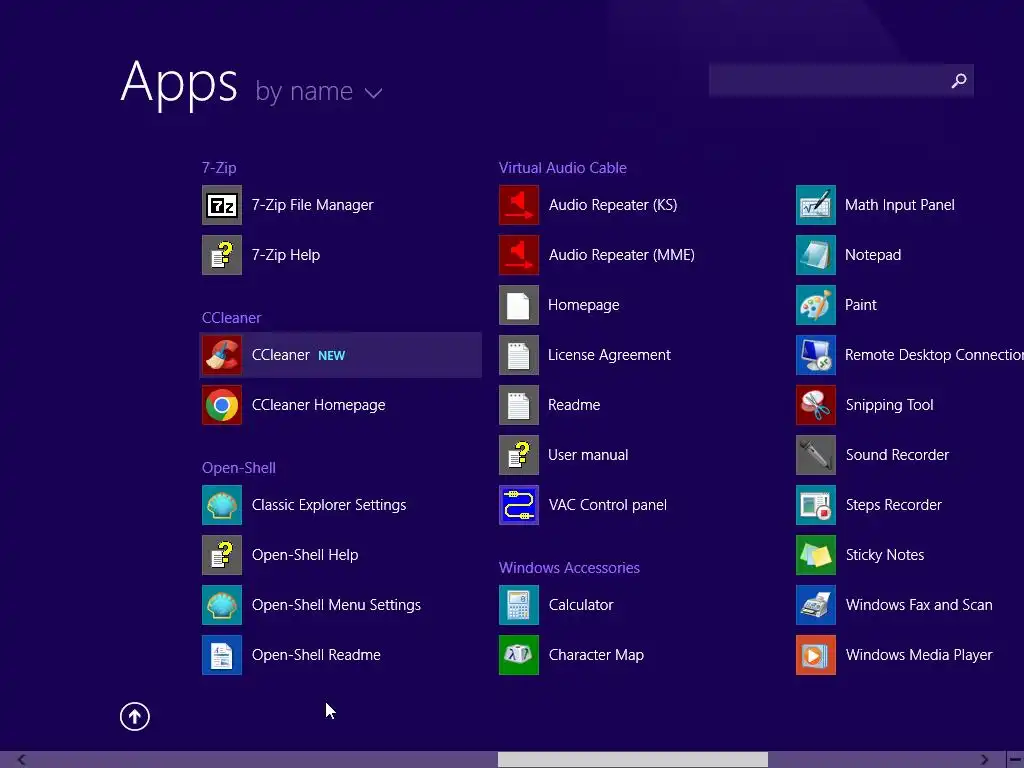The height and width of the screenshot is (768, 1024).
Task: Click the scrollbar left arrow
Action: point(21,760)
